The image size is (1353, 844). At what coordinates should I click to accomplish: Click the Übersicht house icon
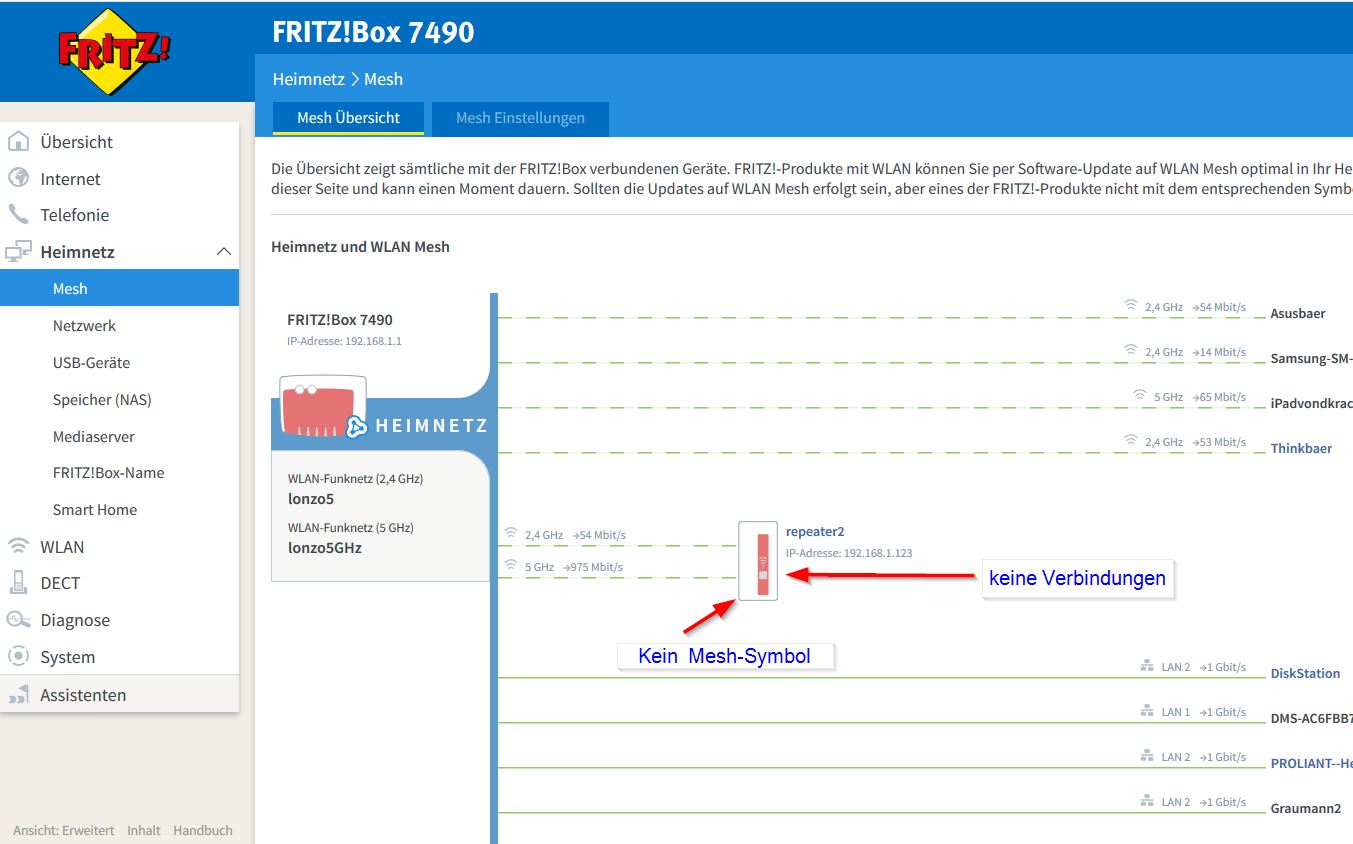click(18, 142)
